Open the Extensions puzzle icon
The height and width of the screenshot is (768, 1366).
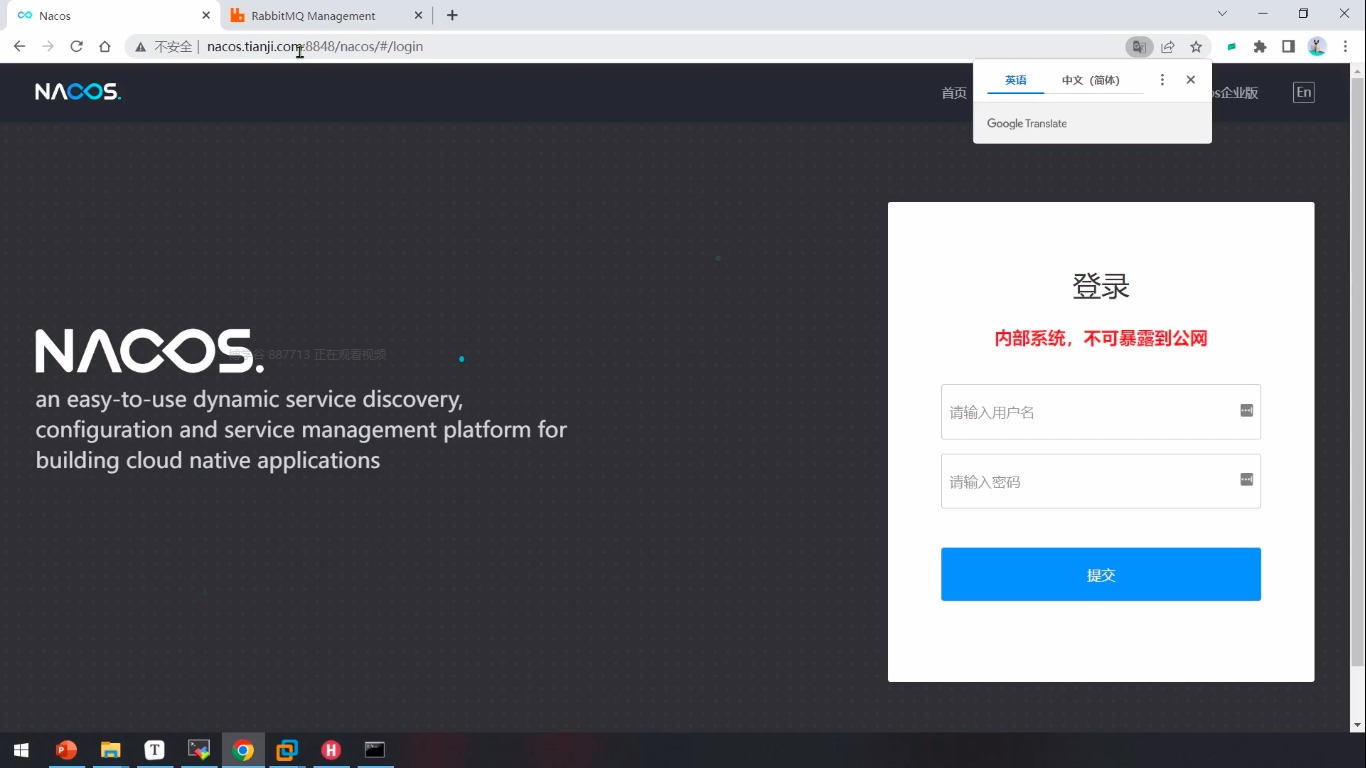(x=1260, y=46)
